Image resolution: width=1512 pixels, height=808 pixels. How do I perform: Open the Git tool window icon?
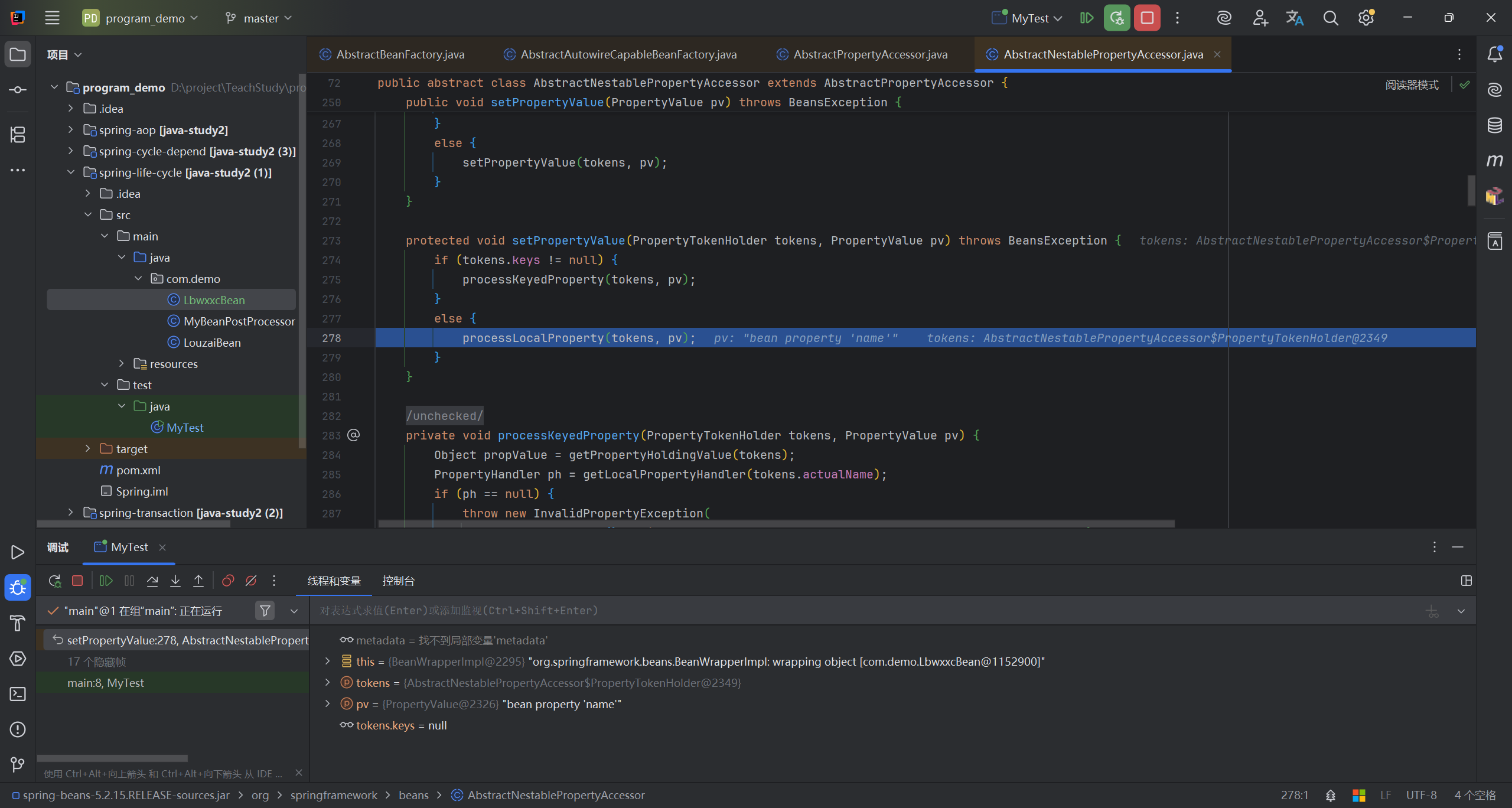(18, 765)
